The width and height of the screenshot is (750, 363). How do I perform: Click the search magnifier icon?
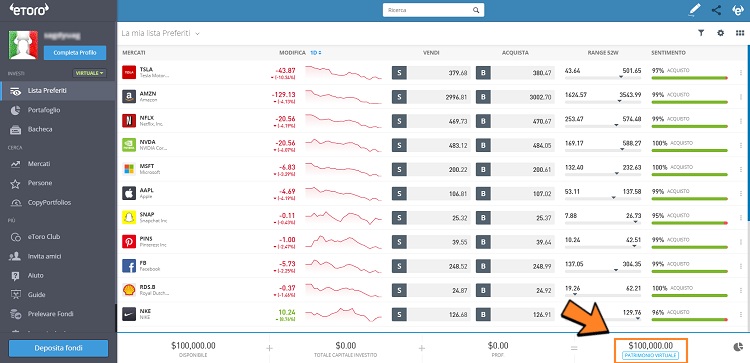pyautogui.click(x=476, y=10)
